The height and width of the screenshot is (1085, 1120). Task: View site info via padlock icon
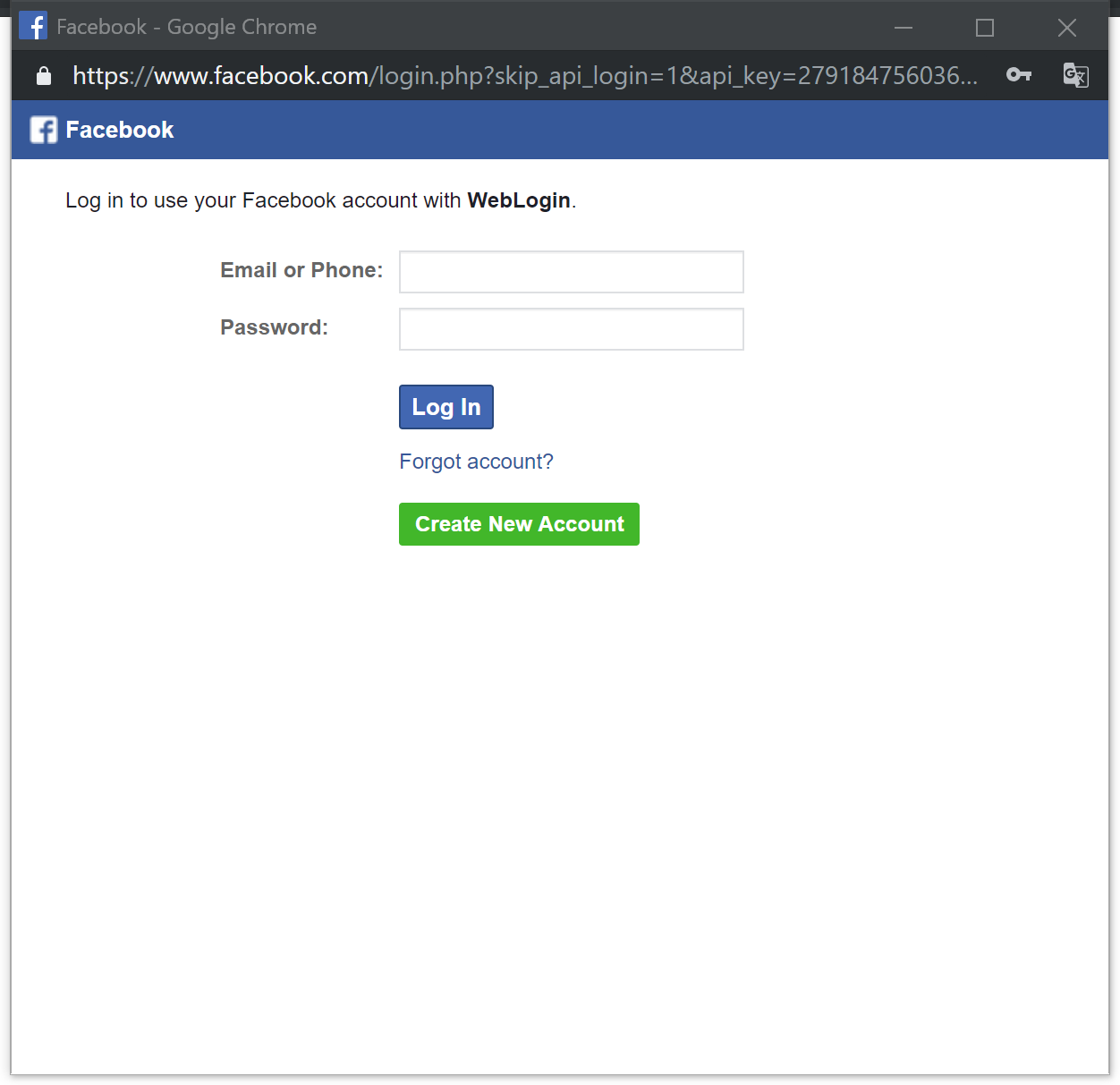coord(43,76)
